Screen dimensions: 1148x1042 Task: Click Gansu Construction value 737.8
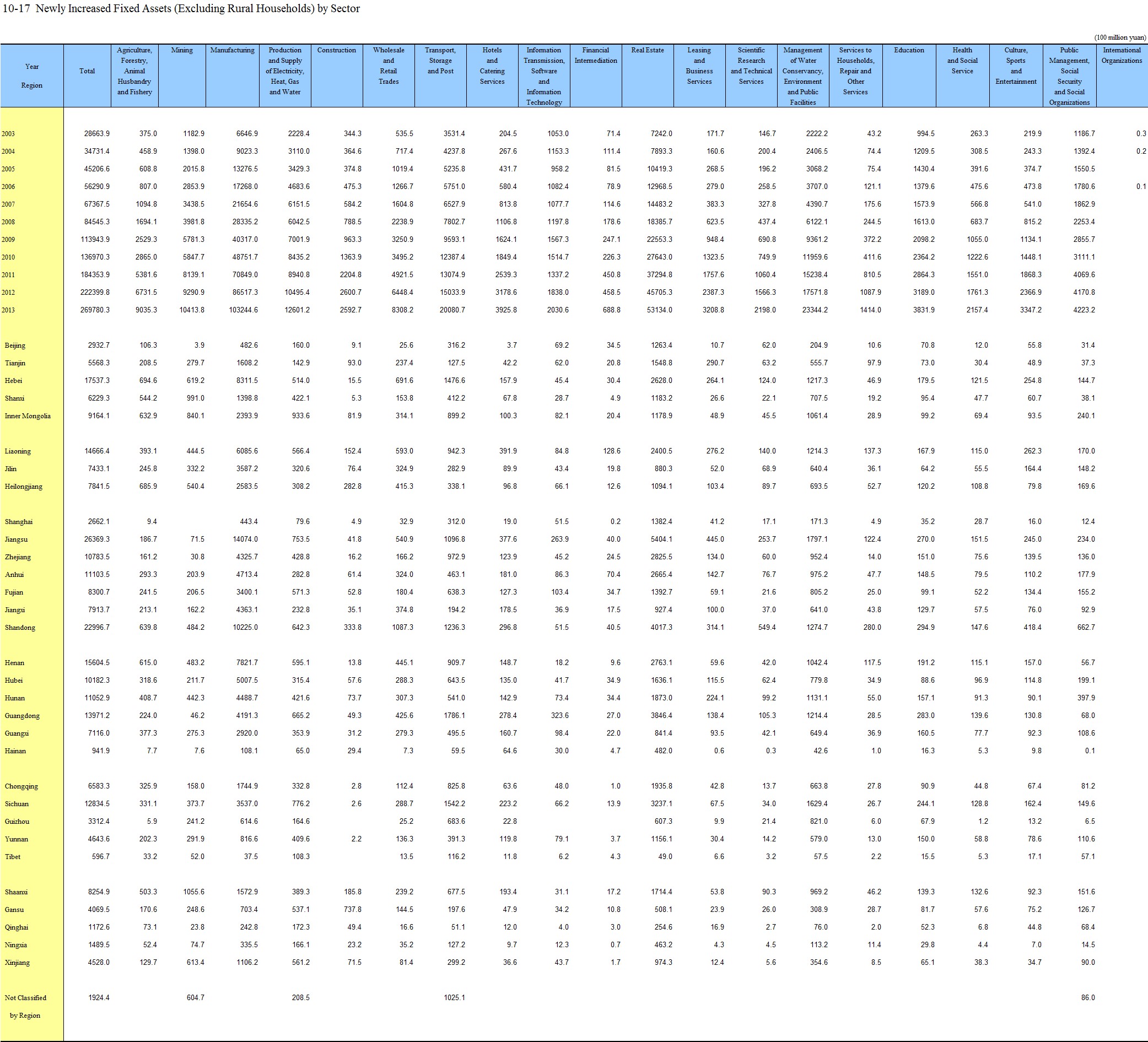(x=353, y=910)
